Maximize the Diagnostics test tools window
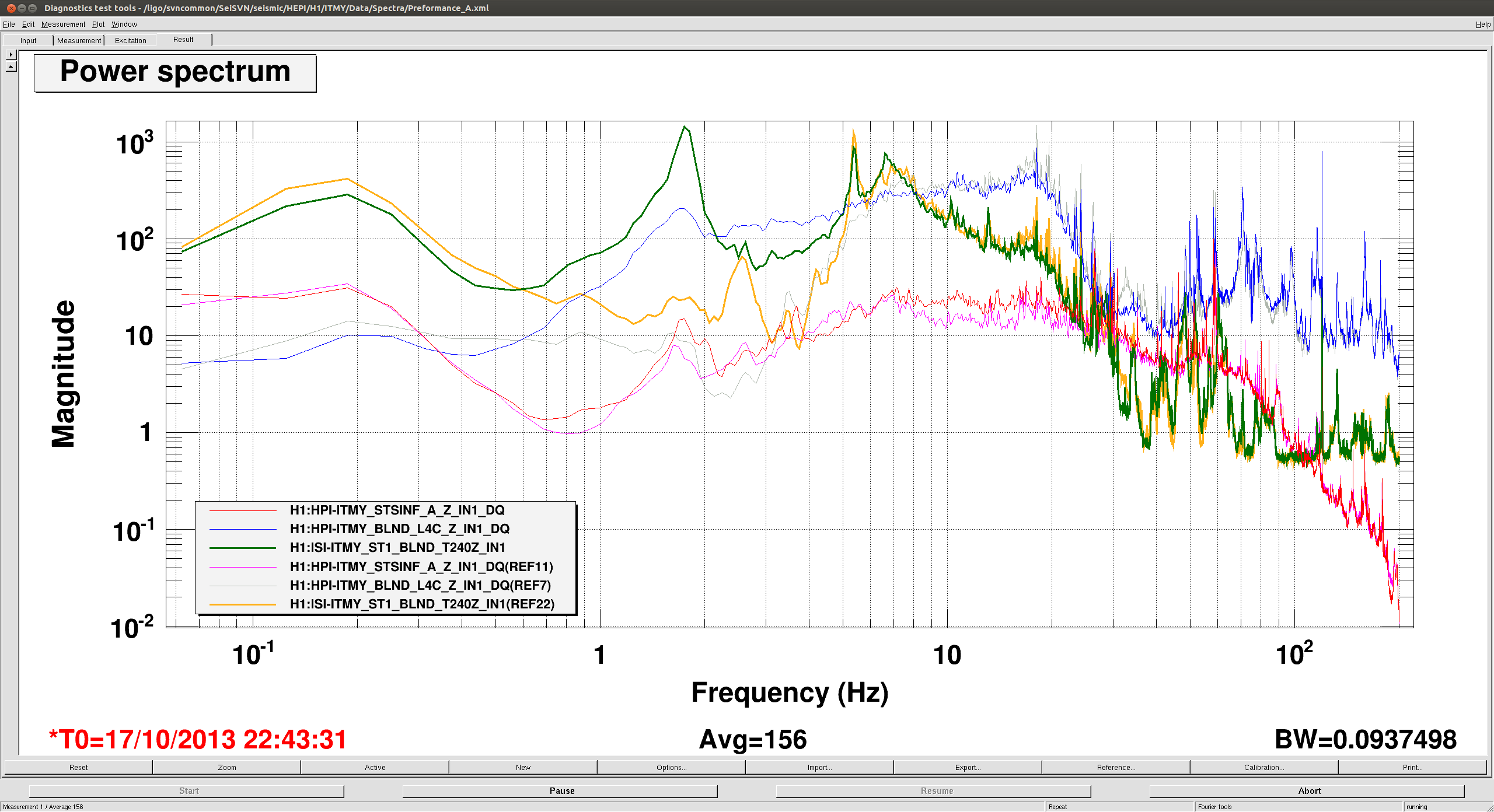 click(x=33, y=8)
